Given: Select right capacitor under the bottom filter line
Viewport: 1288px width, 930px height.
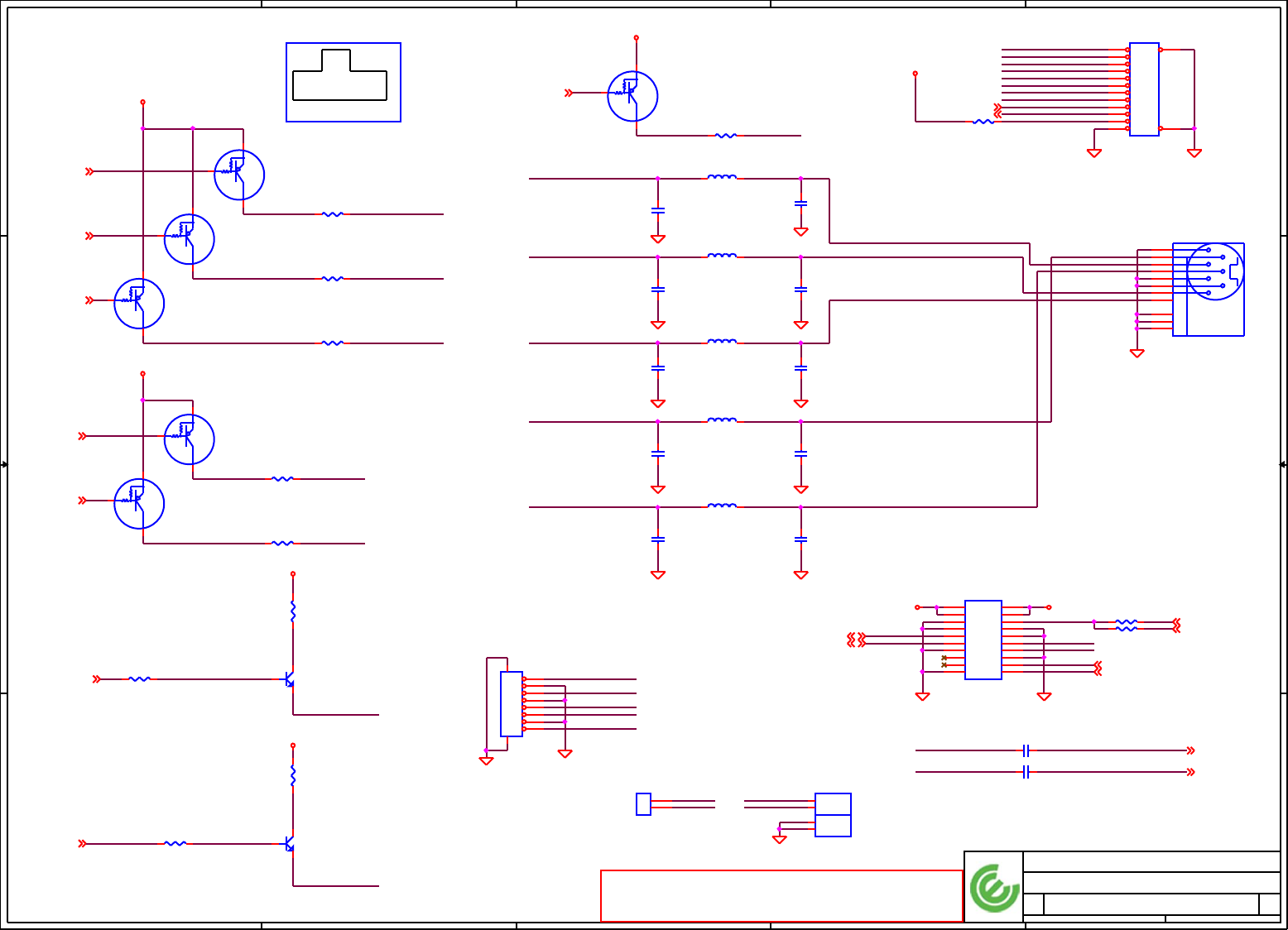Looking at the screenshot, I should (800, 539).
